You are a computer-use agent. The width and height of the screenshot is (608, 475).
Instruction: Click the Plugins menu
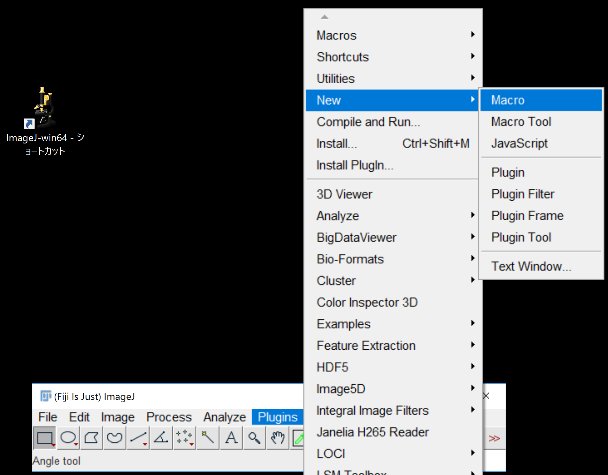point(278,417)
